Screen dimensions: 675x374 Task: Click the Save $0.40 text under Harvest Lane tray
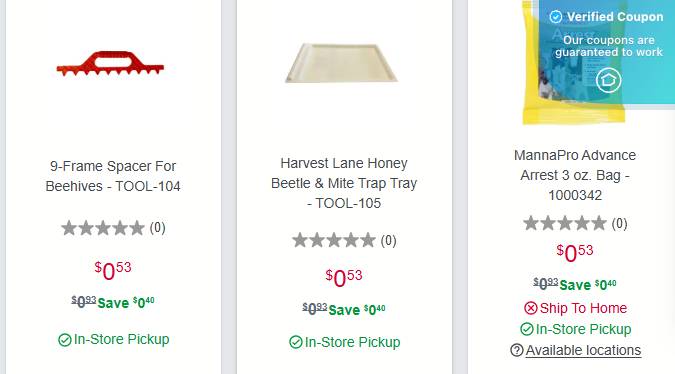click(x=357, y=309)
